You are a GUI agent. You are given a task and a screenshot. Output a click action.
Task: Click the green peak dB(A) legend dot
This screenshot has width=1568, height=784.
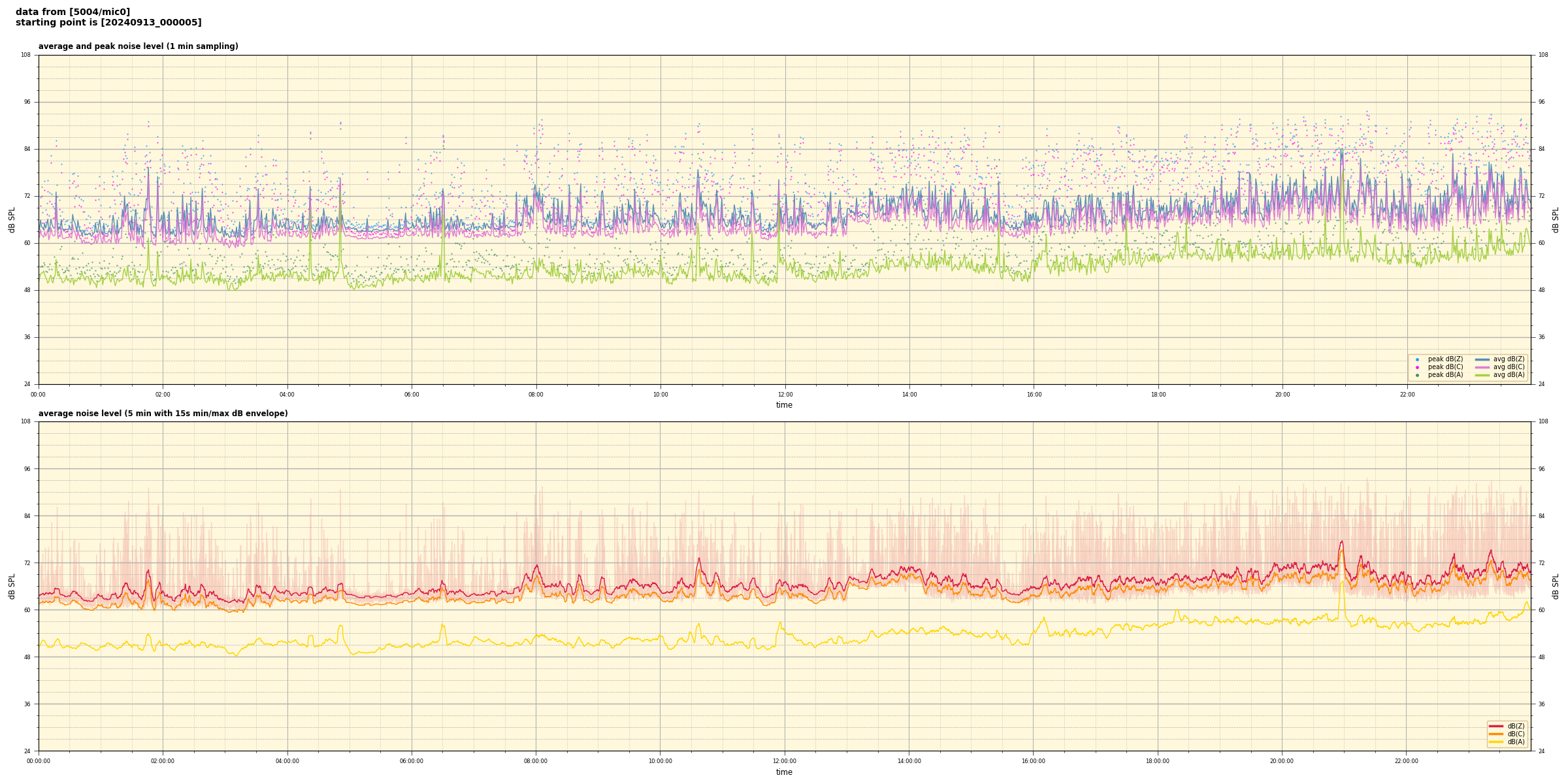coord(1417,375)
